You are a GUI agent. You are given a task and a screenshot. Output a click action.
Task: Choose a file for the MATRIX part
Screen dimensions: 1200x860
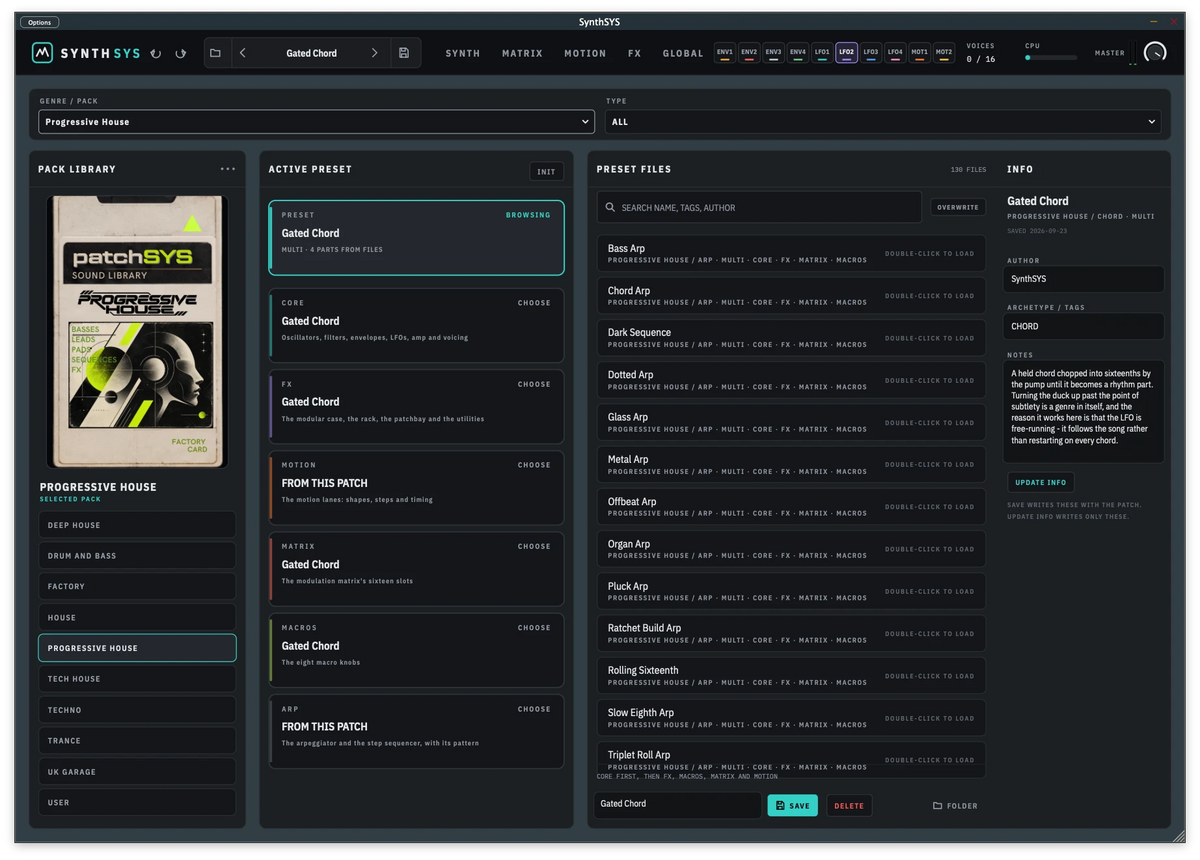pos(534,547)
